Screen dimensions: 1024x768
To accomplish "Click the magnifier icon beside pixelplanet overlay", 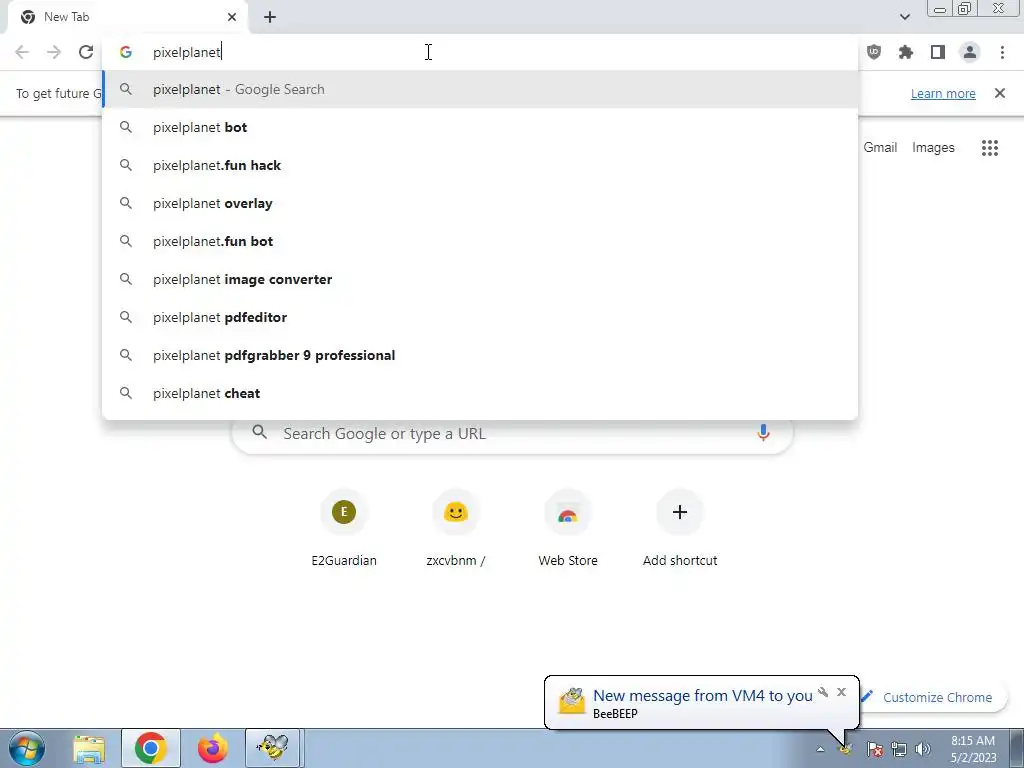I will point(126,203).
